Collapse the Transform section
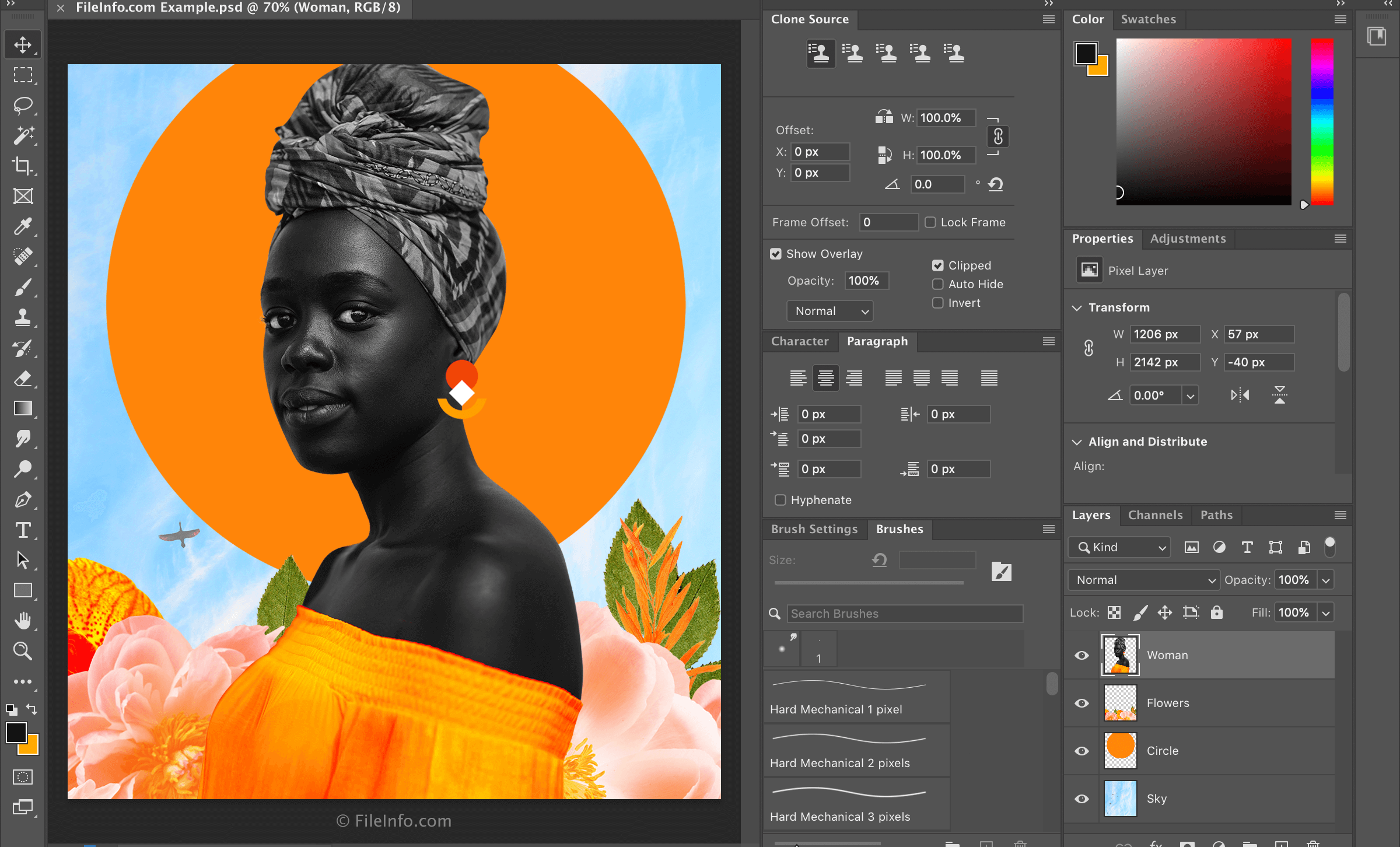Image resolution: width=1400 pixels, height=847 pixels. [1077, 307]
